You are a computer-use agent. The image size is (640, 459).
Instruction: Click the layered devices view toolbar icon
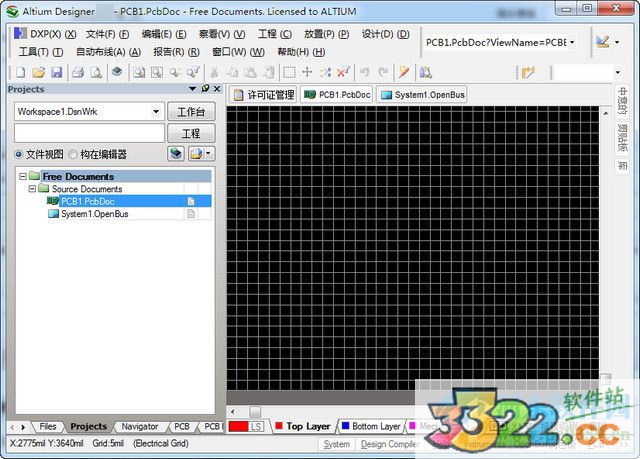click(117, 72)
